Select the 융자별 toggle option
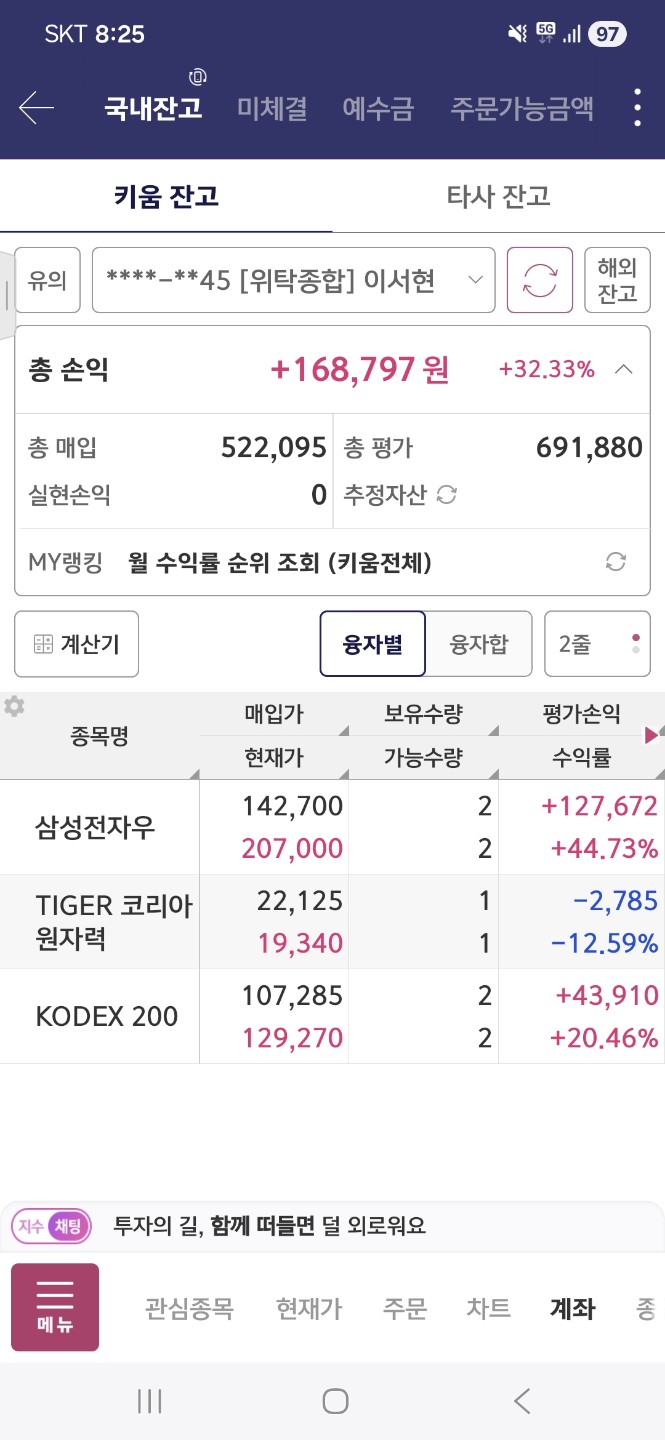The height and width of the screenshot is (1440, 665). click(373, 644)
